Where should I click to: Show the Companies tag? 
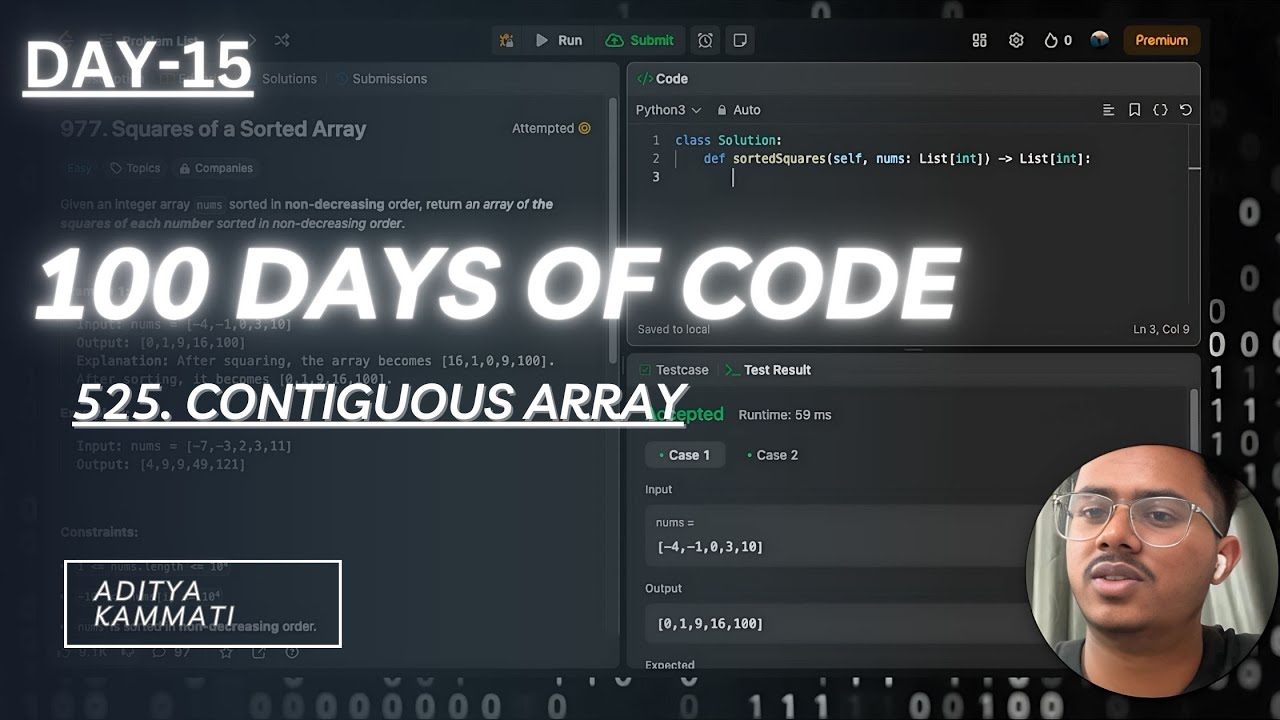(x=216, y=168)
